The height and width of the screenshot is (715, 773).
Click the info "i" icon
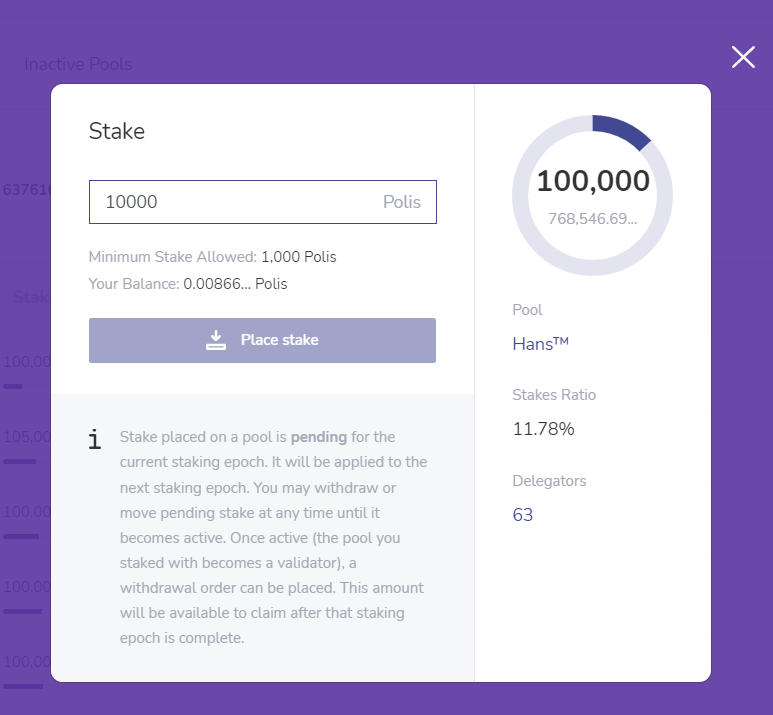[x=95, y=440]
